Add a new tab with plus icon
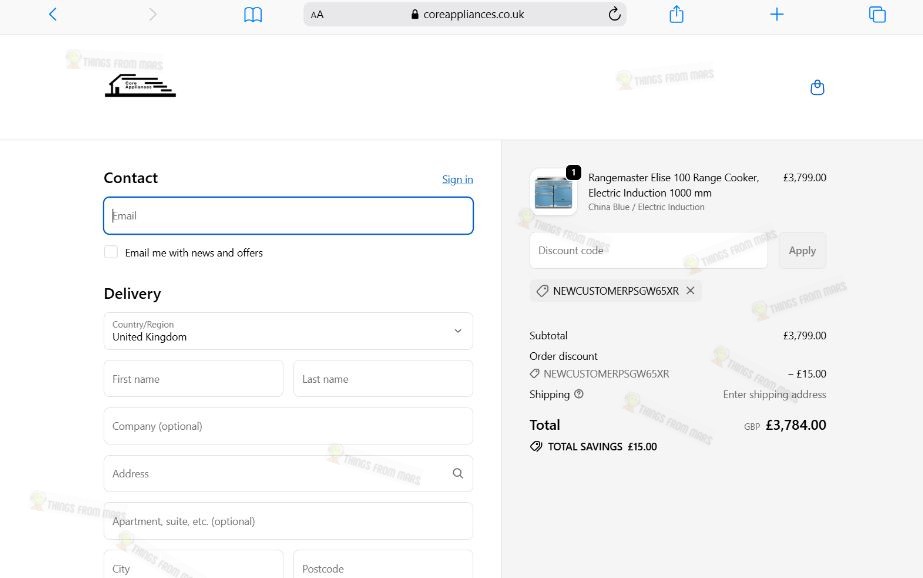The width and height of the screenshot is (923, 578). tap(777, 14)
